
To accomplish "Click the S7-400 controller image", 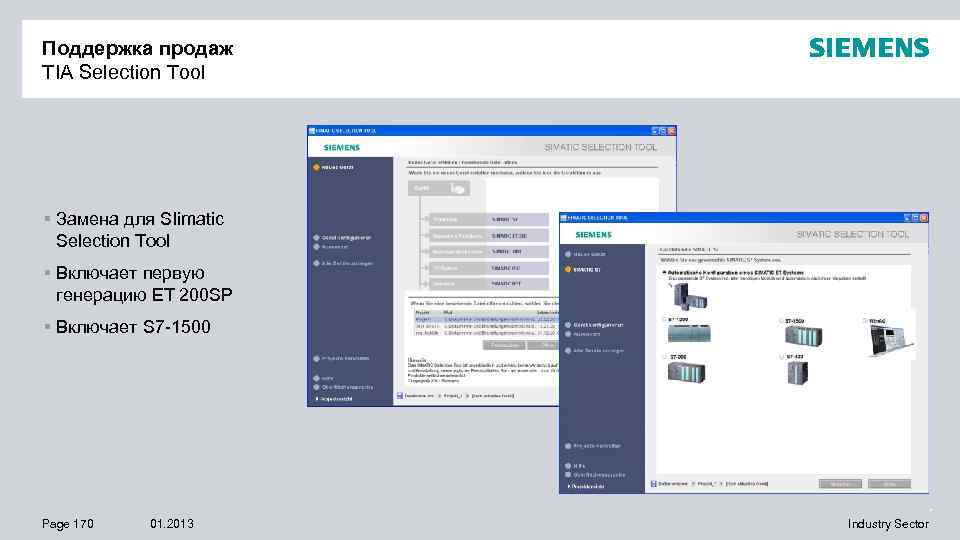I will click(798, 372).
